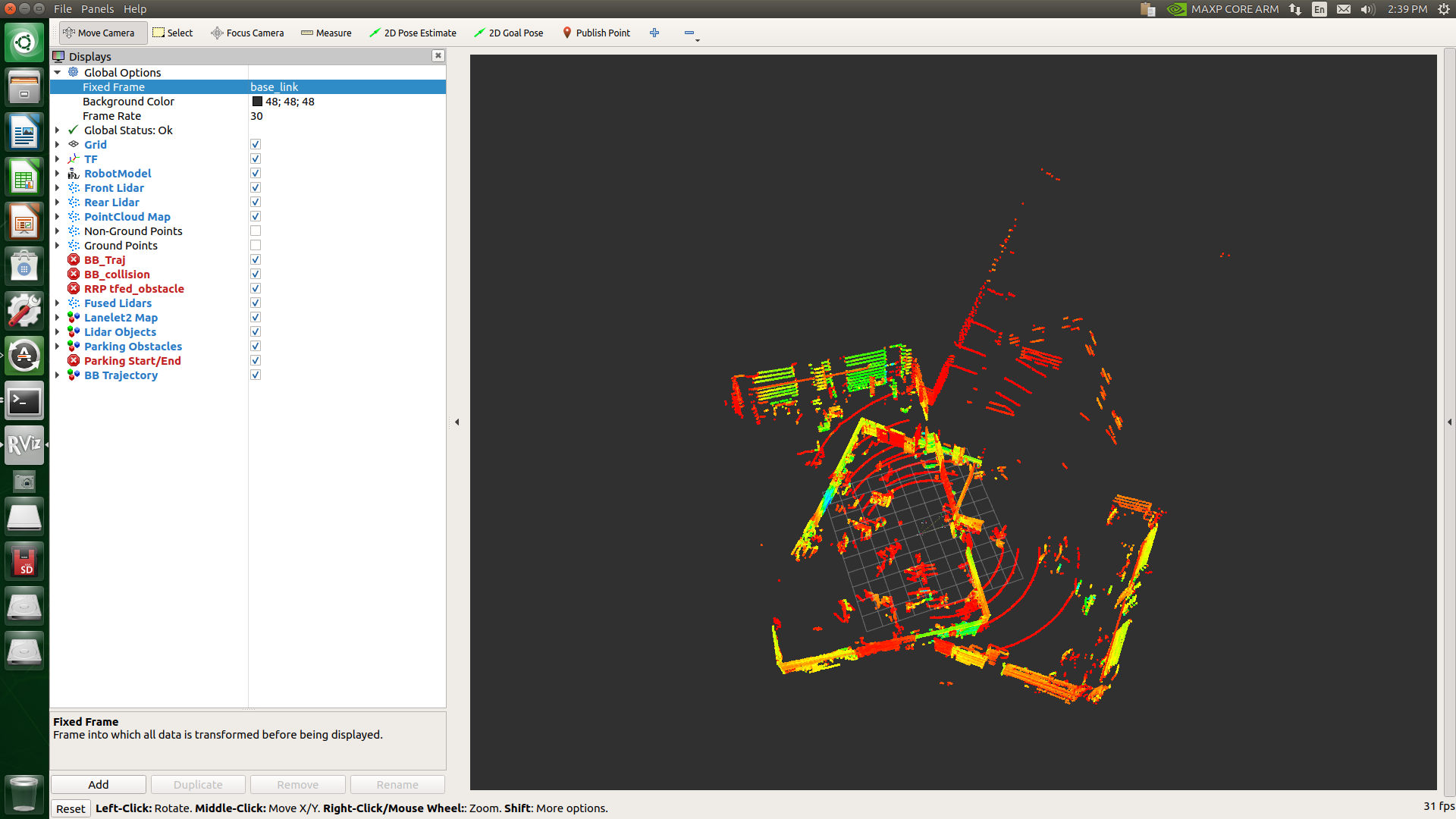Screen dimensions: 1456x819
Task: Click the Reset button
Action: (71, 808)
